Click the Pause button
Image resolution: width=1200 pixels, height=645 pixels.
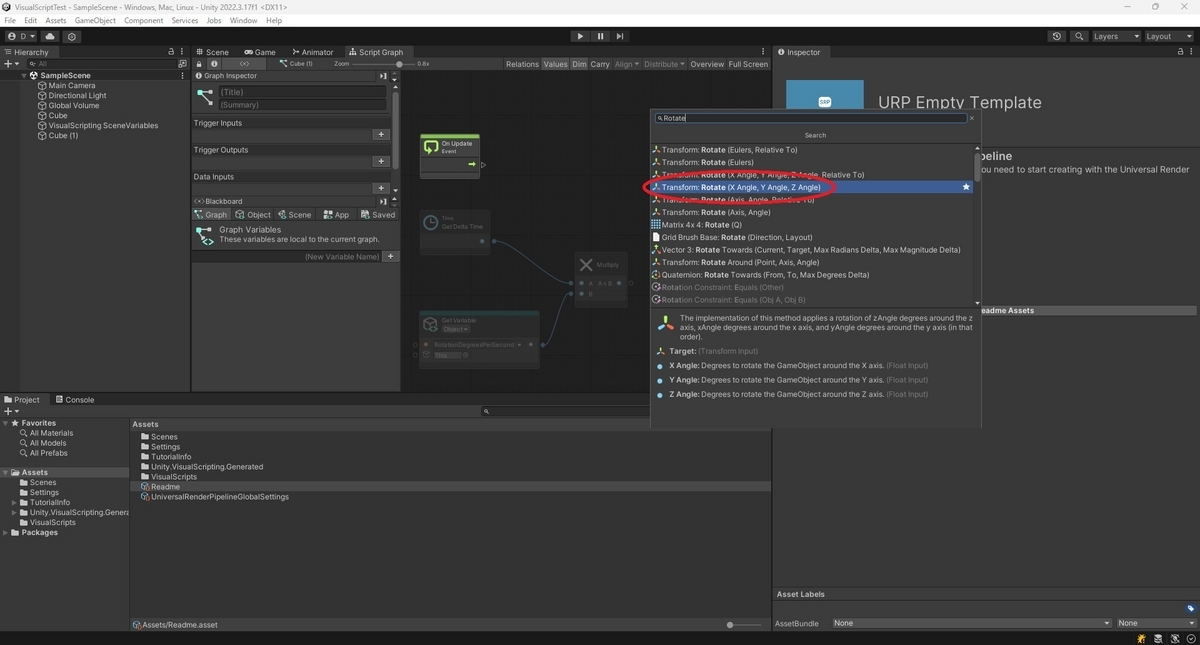600,36
